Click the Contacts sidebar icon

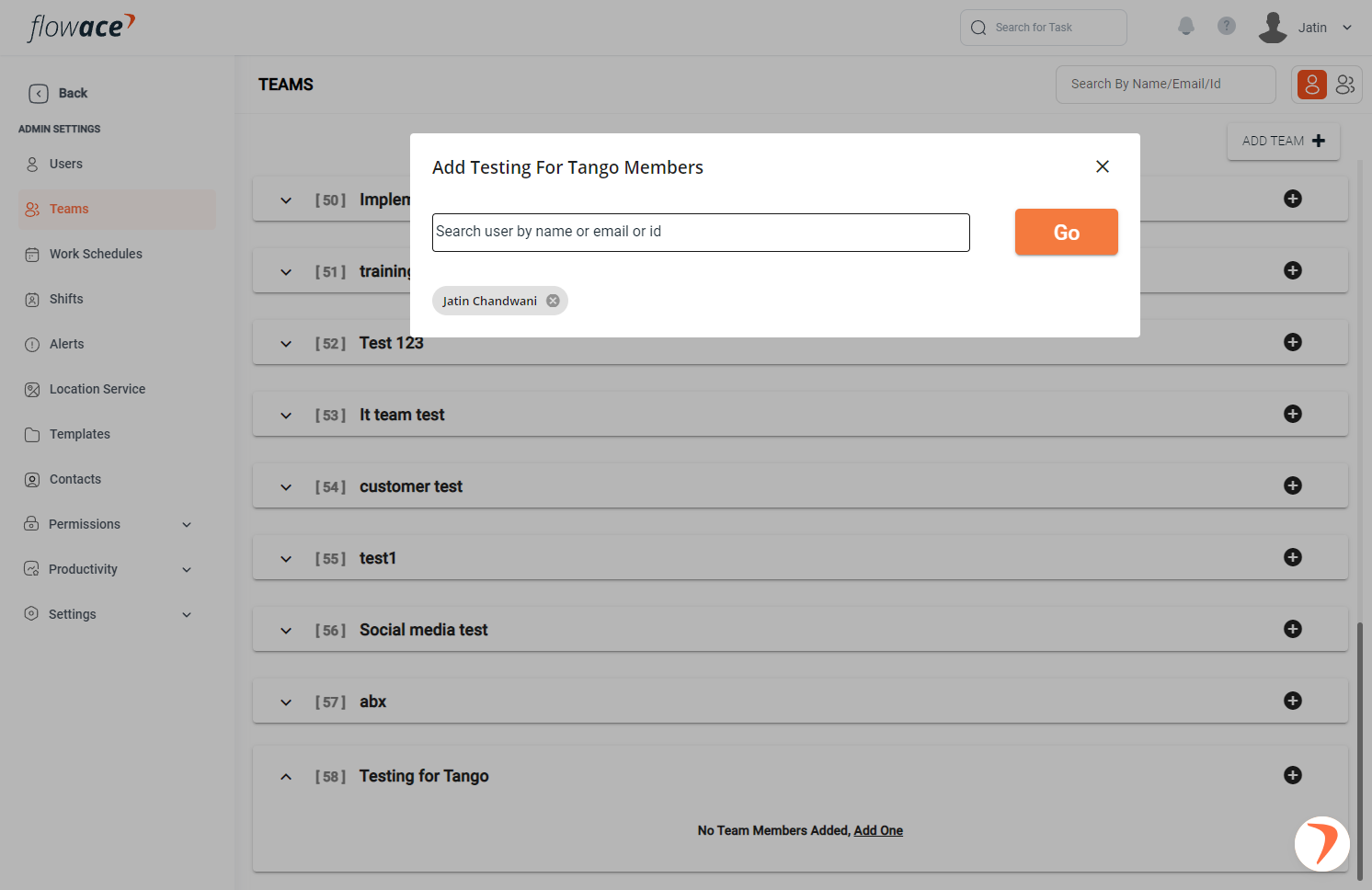32,480
